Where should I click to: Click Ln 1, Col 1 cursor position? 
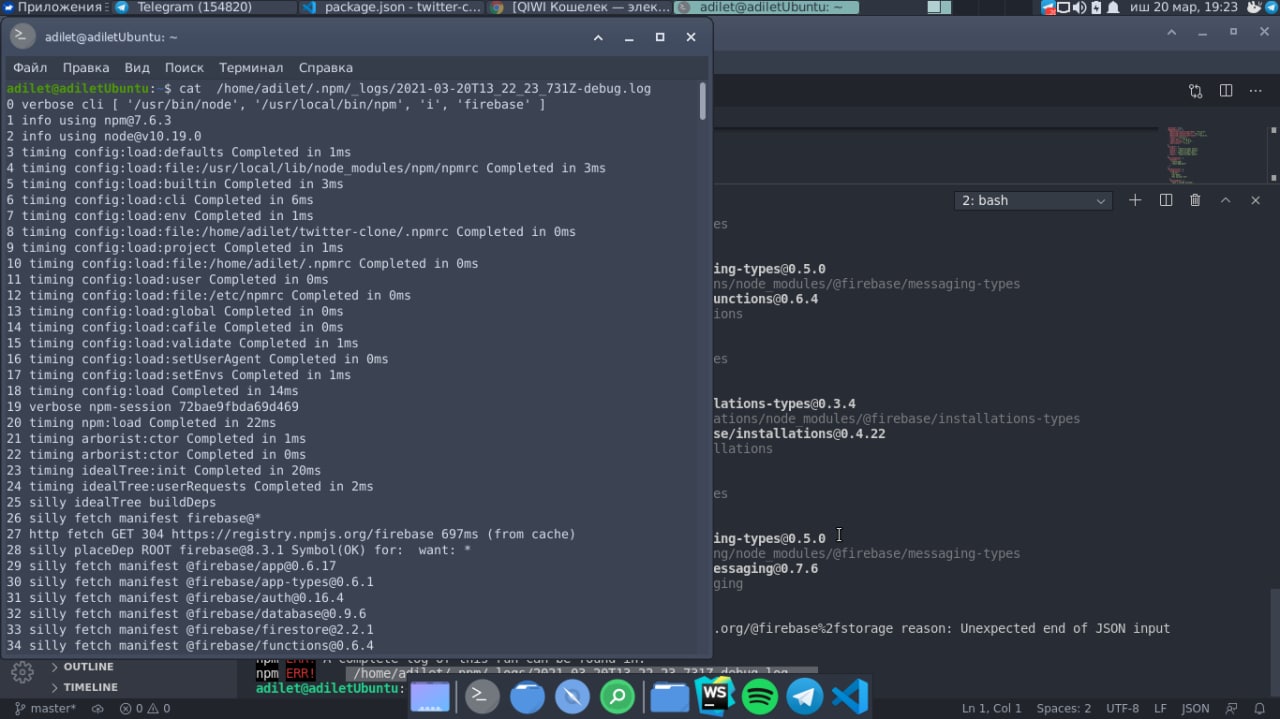pyautogui.click(x=991, y=708)
